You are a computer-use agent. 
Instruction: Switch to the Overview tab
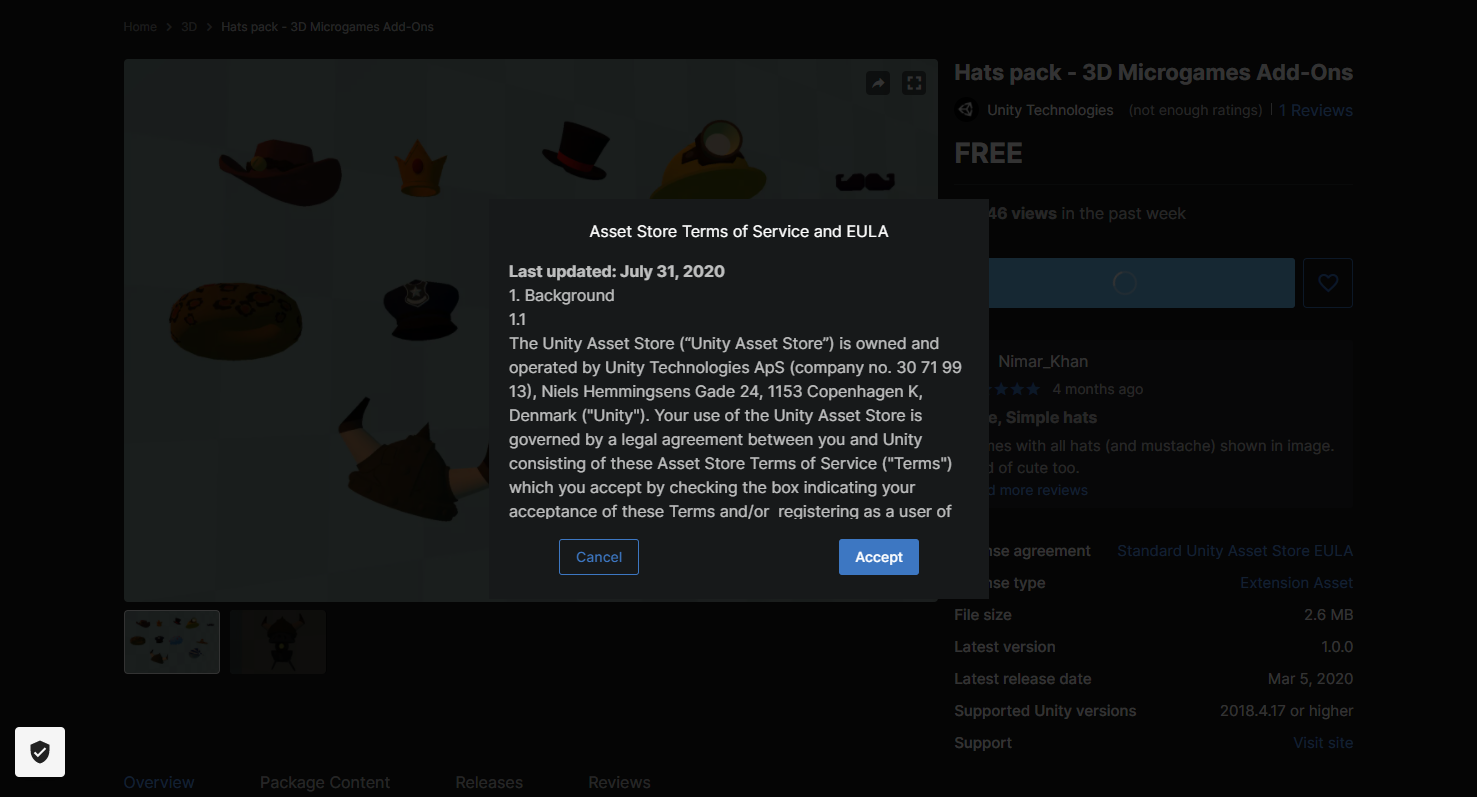[x=159, y=782]
